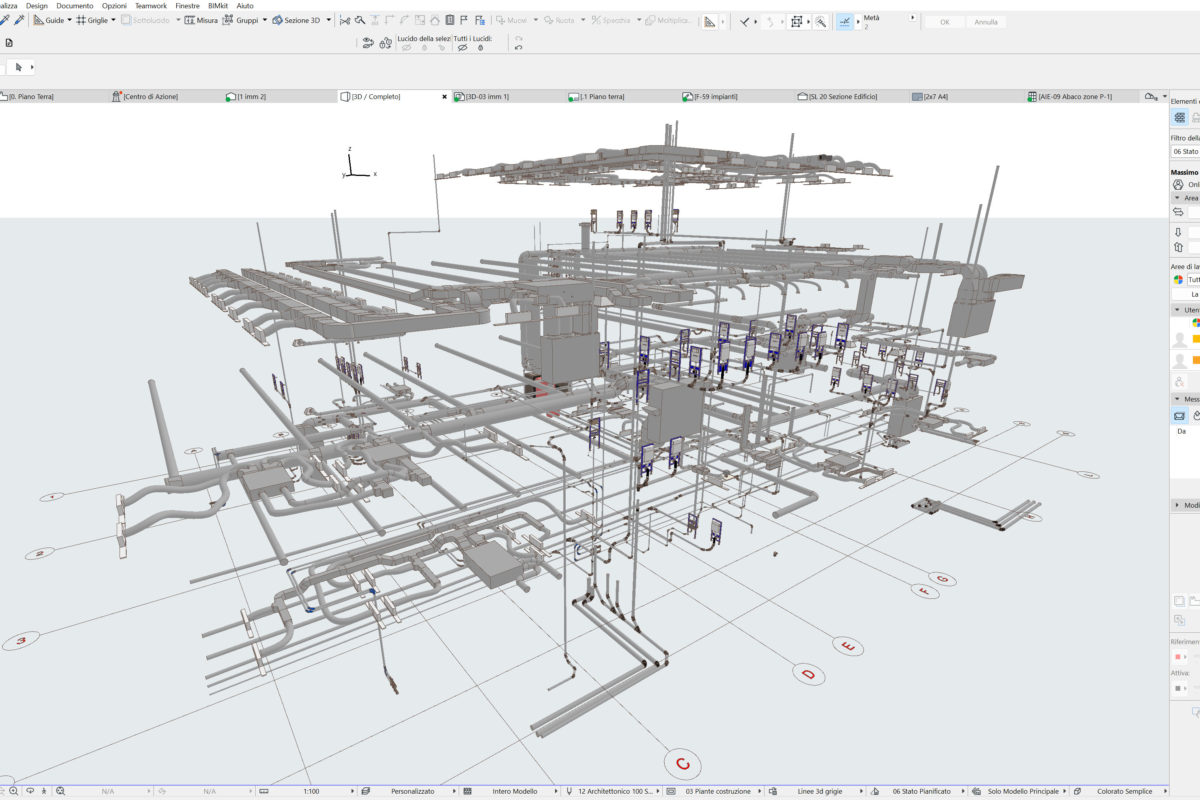Select the arrow pointer tool
This screenshot has width=1200, height=800.
pyautogui.click(x=19, y=67)
